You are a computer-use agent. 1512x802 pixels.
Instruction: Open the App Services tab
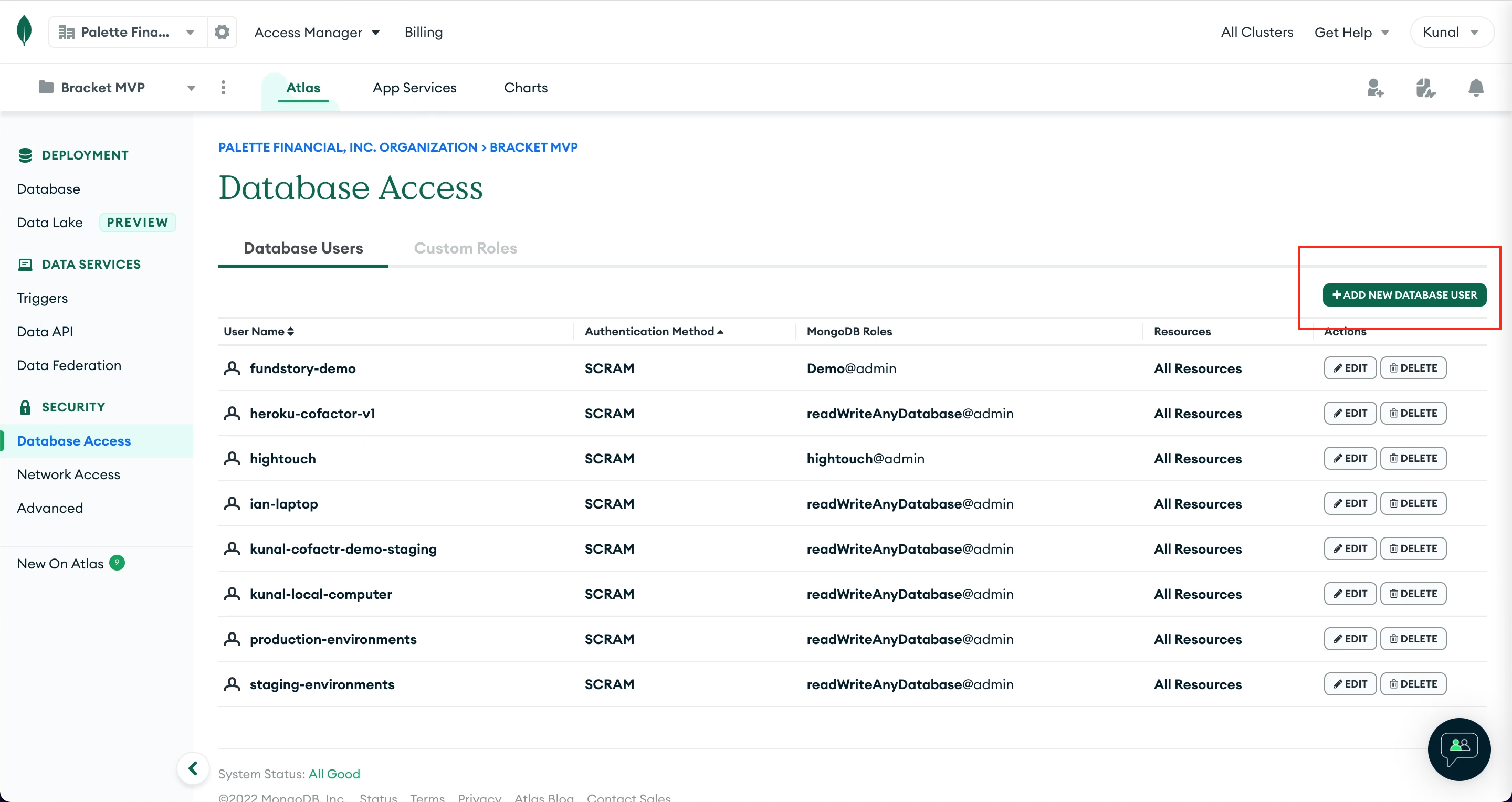coord(414,88)
